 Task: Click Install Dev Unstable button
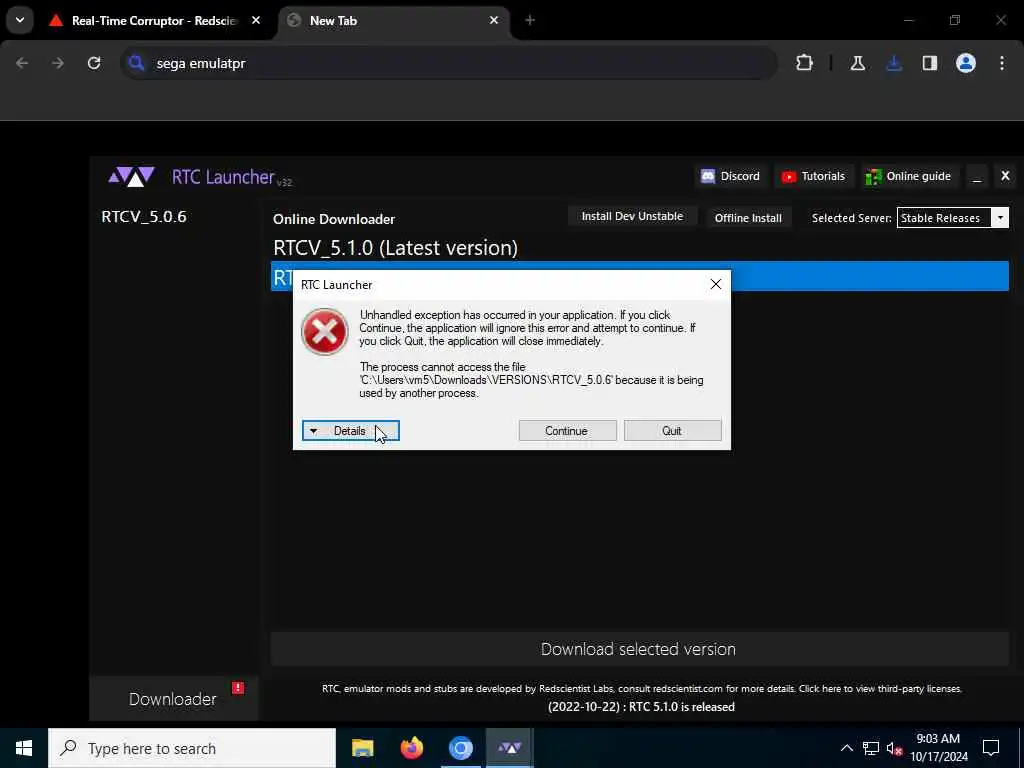pos(632,216)
